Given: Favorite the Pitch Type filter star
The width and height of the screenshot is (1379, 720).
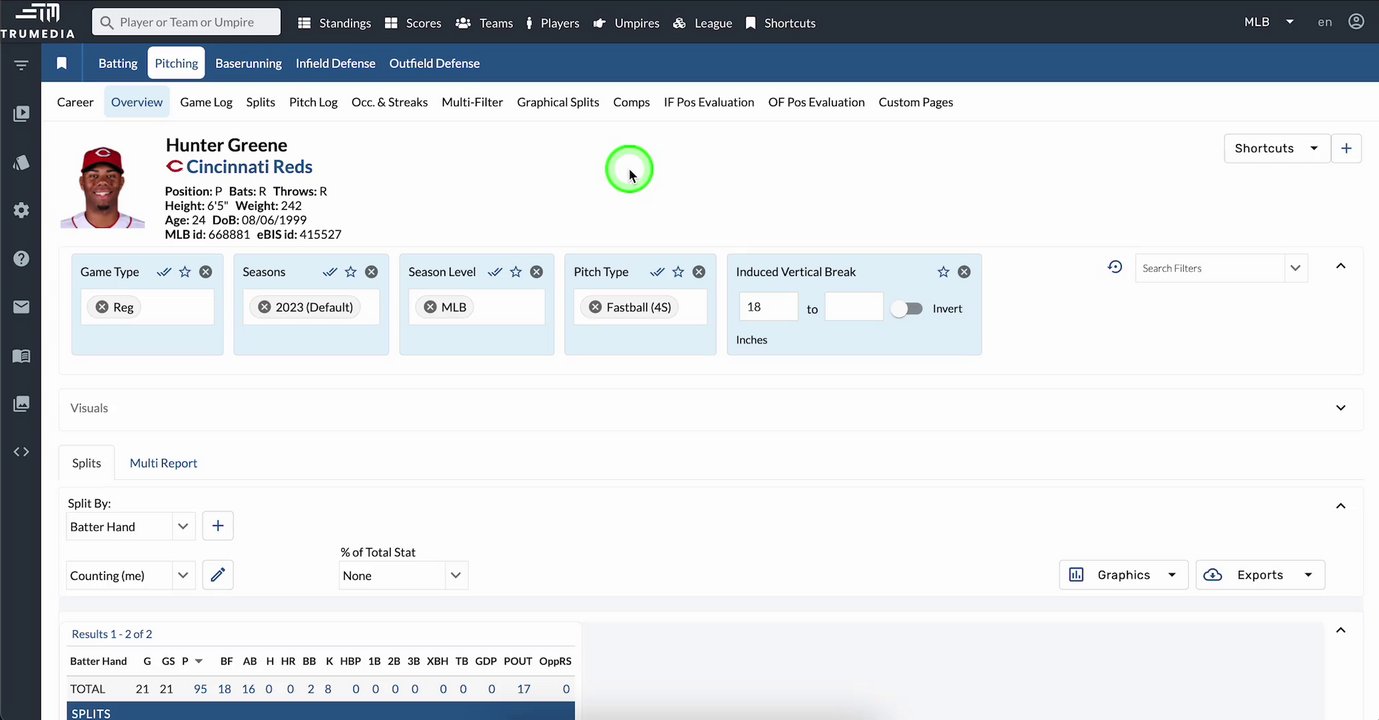Looking at the screenshot, I should tap(678, 272).
